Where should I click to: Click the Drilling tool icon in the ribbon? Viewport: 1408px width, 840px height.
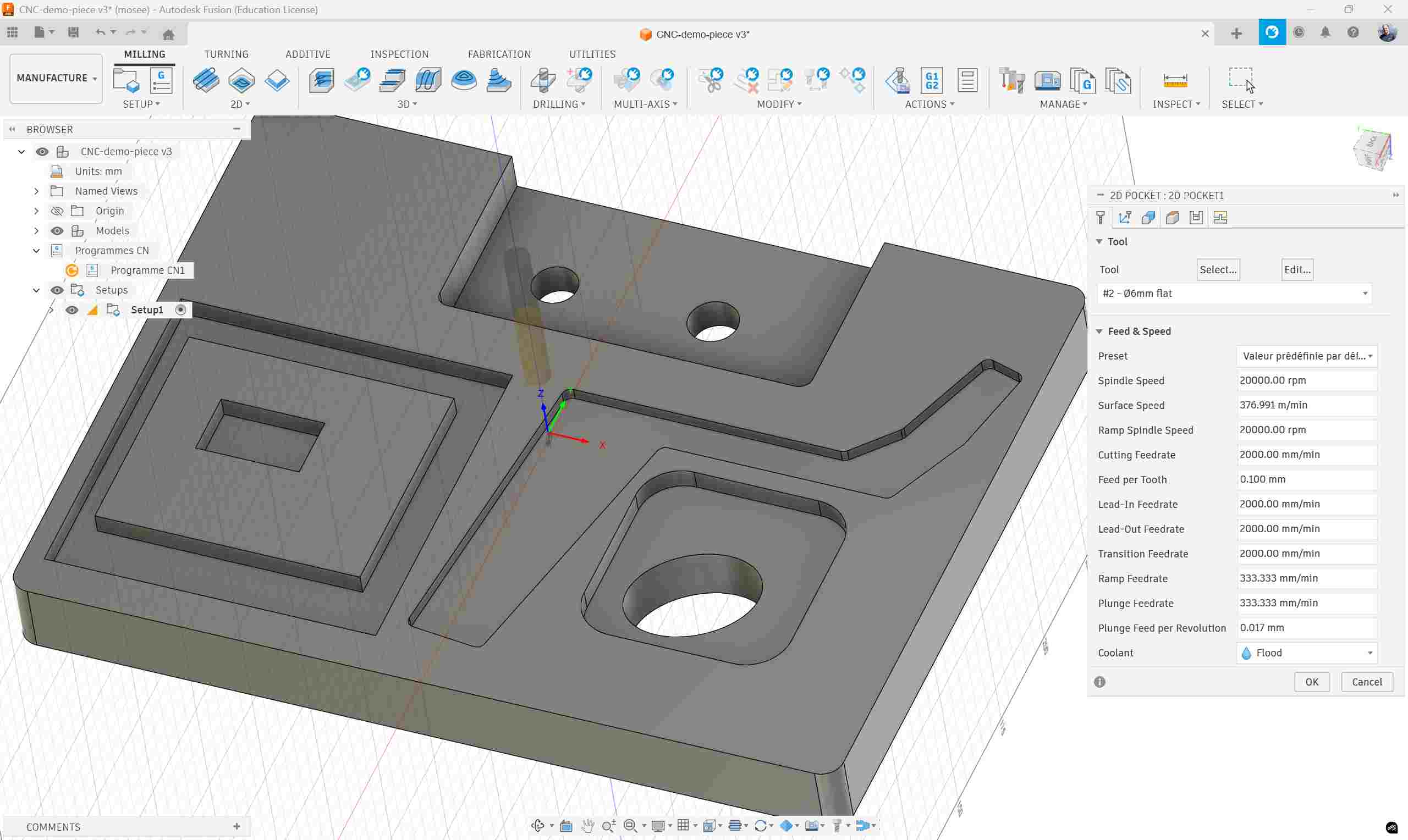point(542,80)
